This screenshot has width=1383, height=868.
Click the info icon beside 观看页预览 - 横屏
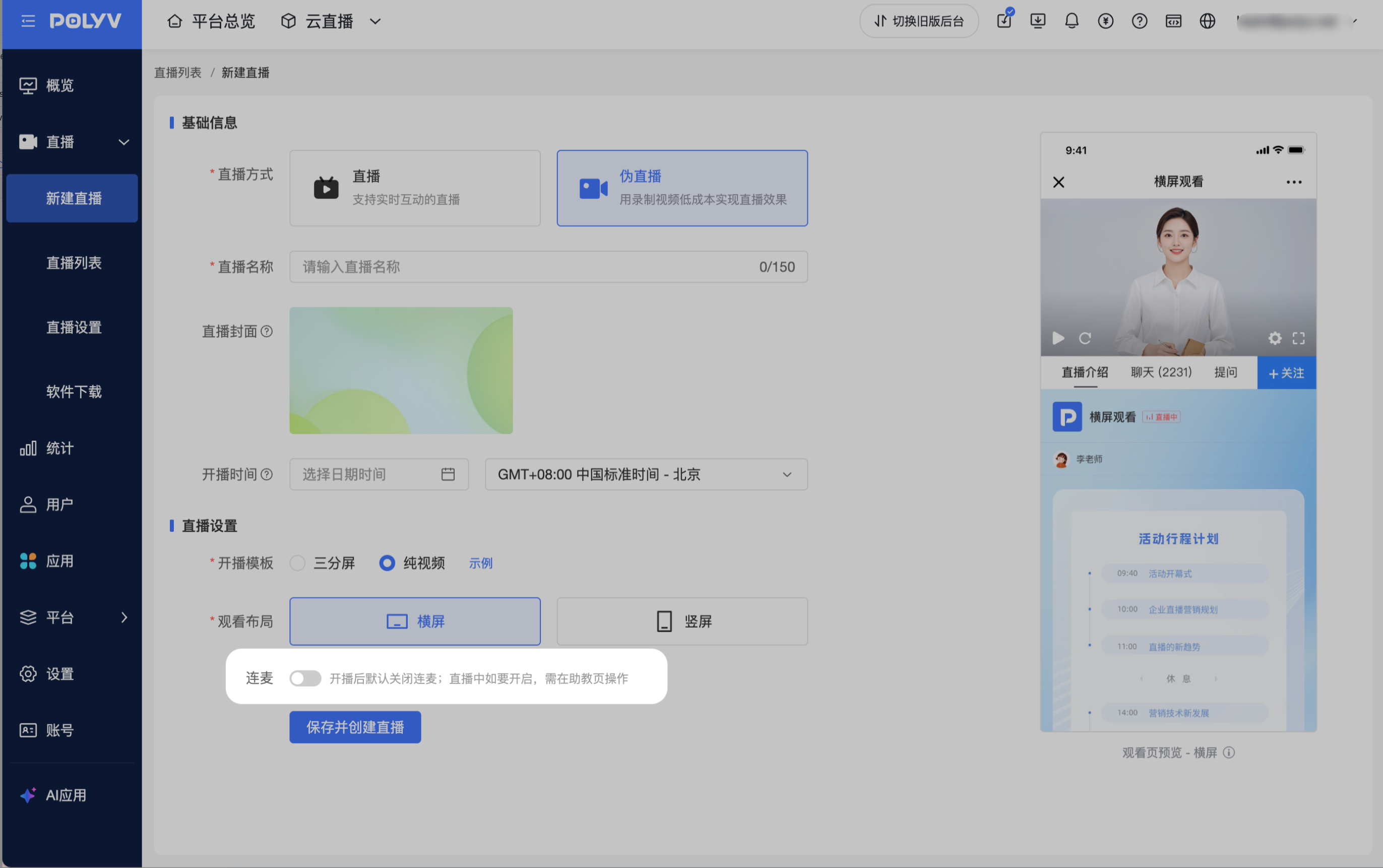click(x=1229, y=752)
